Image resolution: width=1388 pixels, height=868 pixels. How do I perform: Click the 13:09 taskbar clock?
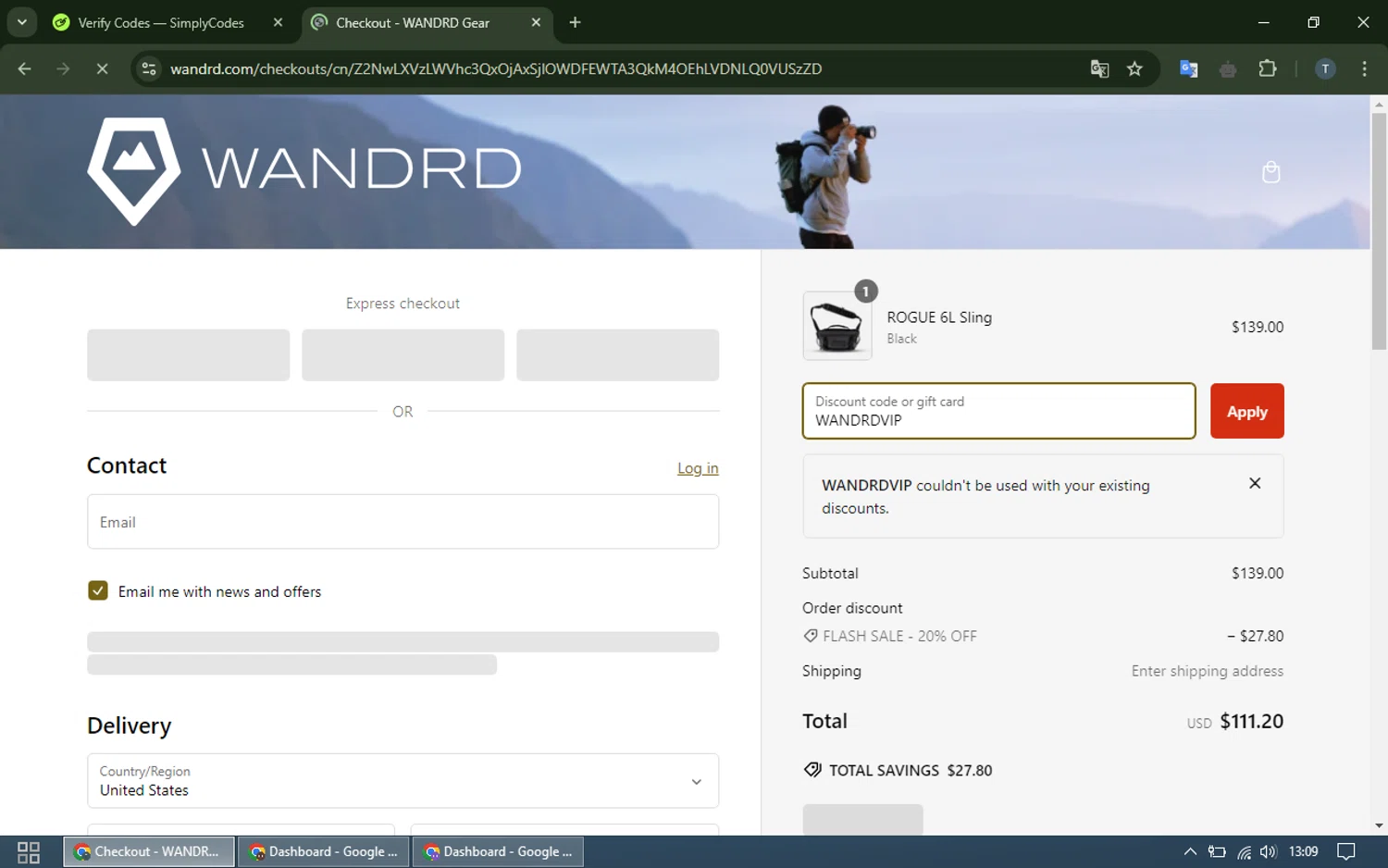[1303, 851]
